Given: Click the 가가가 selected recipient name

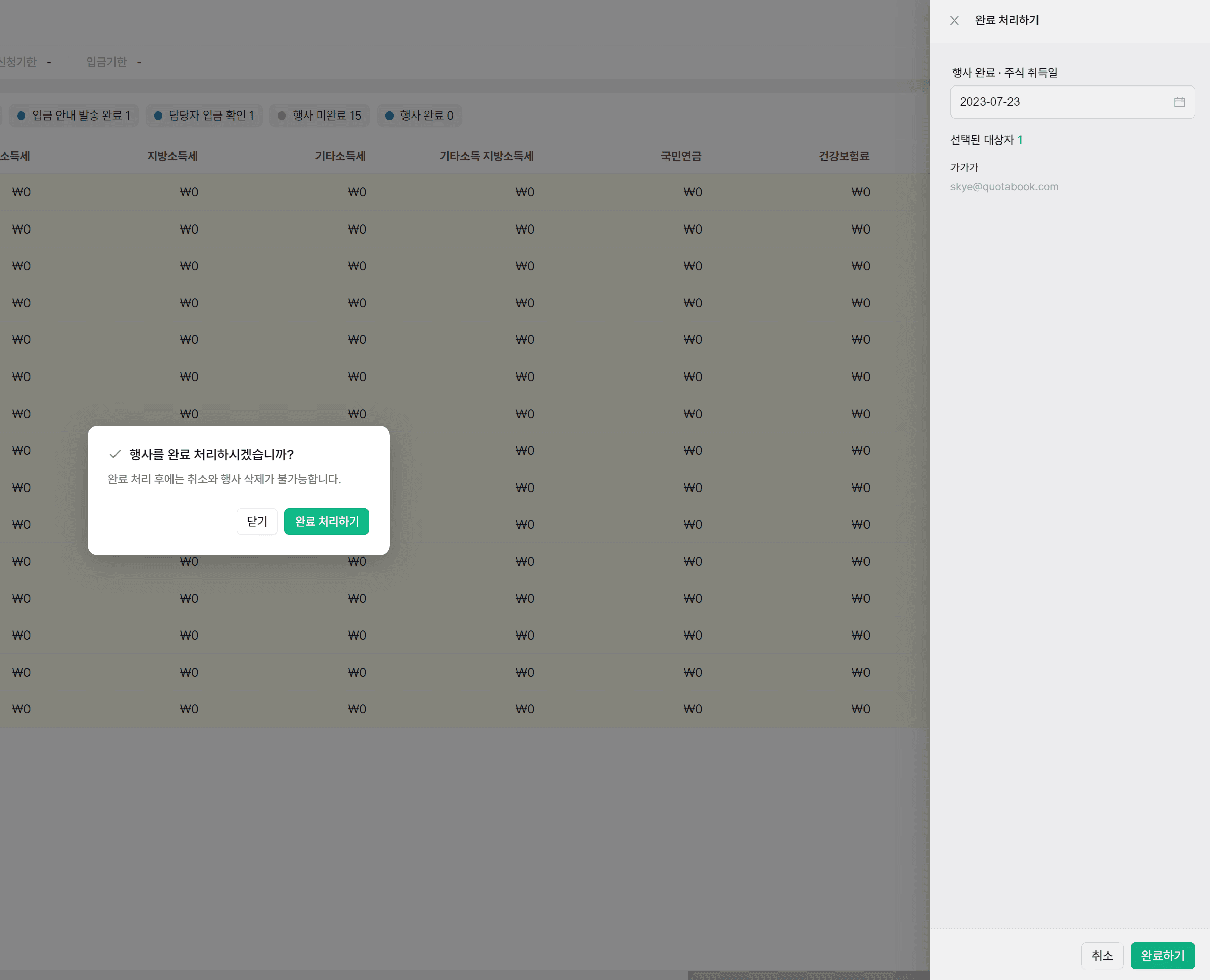Looking at the screenshot, I should [x=964, y=168].
